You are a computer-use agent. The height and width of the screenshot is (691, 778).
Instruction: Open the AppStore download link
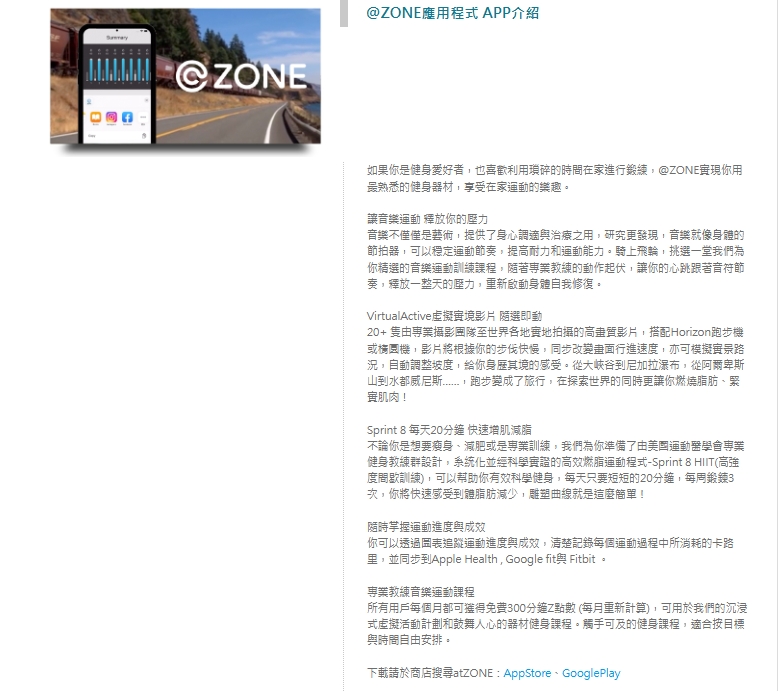pos(527,673)
